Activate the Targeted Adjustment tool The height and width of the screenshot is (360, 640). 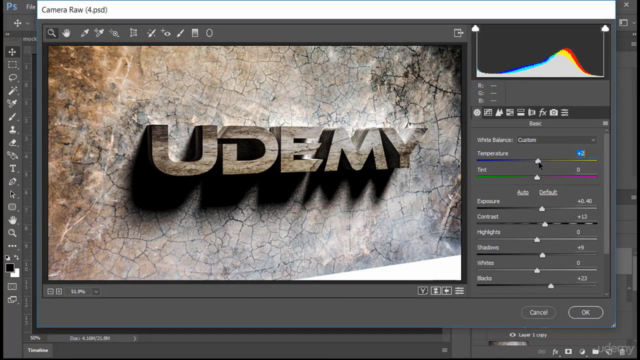[114, 33]
